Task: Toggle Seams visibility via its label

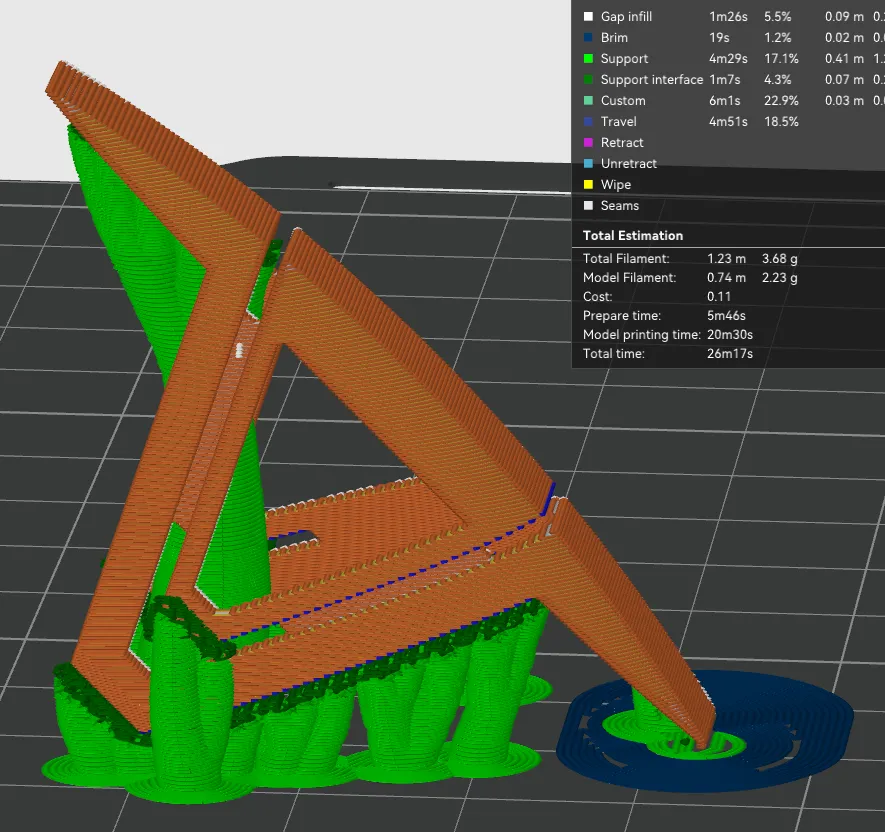Action: click(619, 206)
